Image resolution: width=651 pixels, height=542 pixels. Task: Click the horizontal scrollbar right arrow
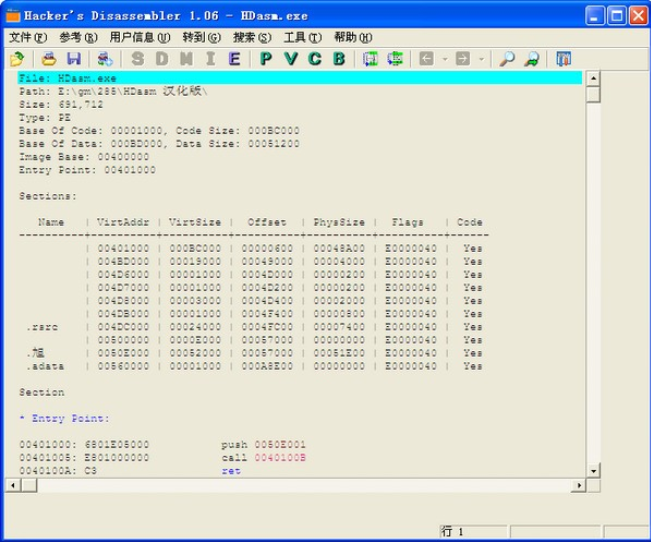(x=578, y=485)
